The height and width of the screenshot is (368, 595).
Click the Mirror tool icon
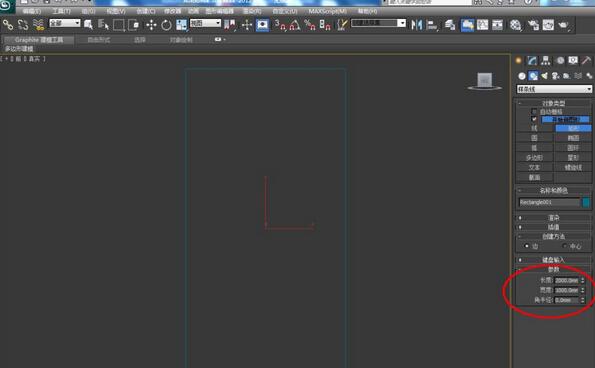(x=417, y=25)
